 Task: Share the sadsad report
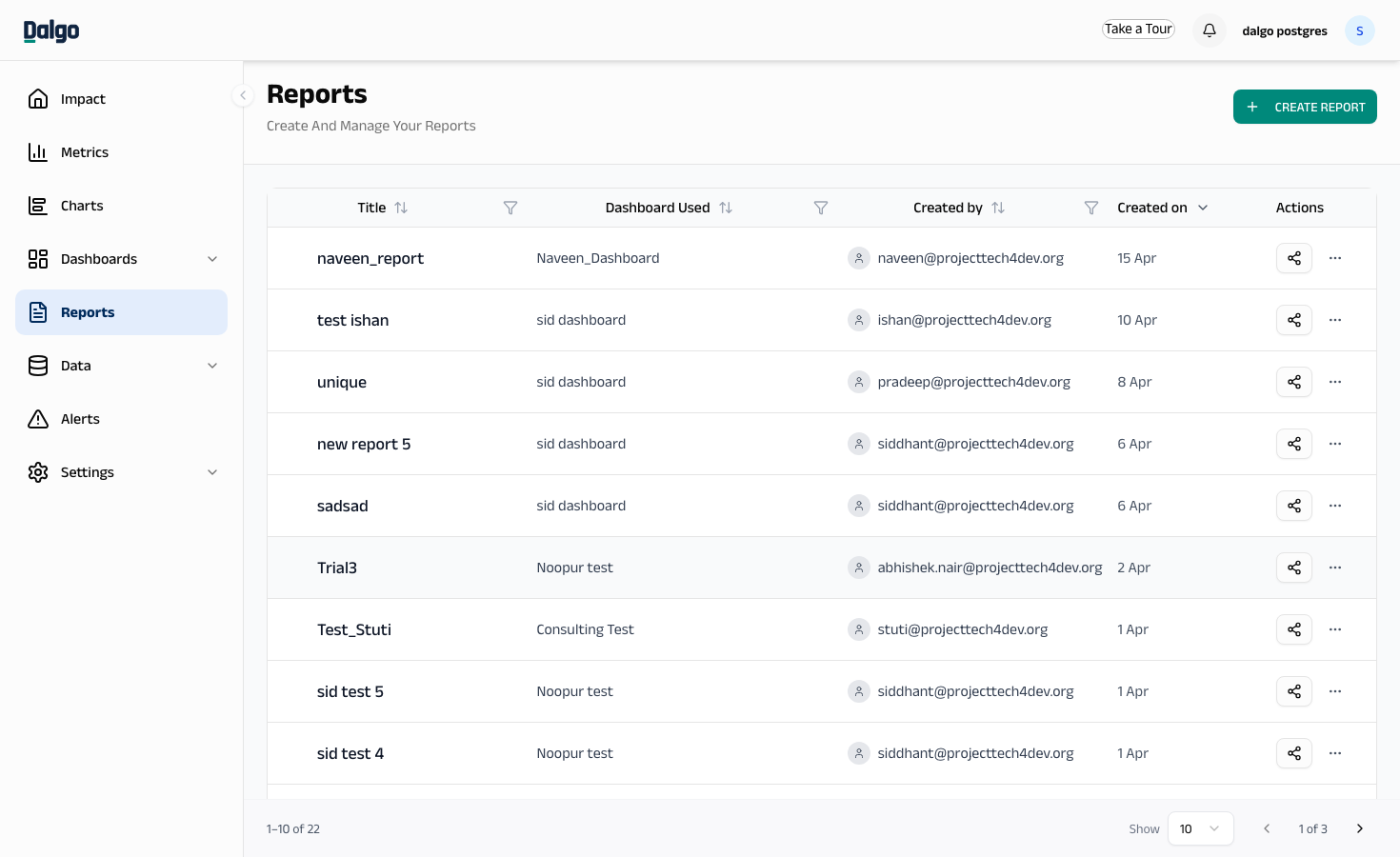1294,506
